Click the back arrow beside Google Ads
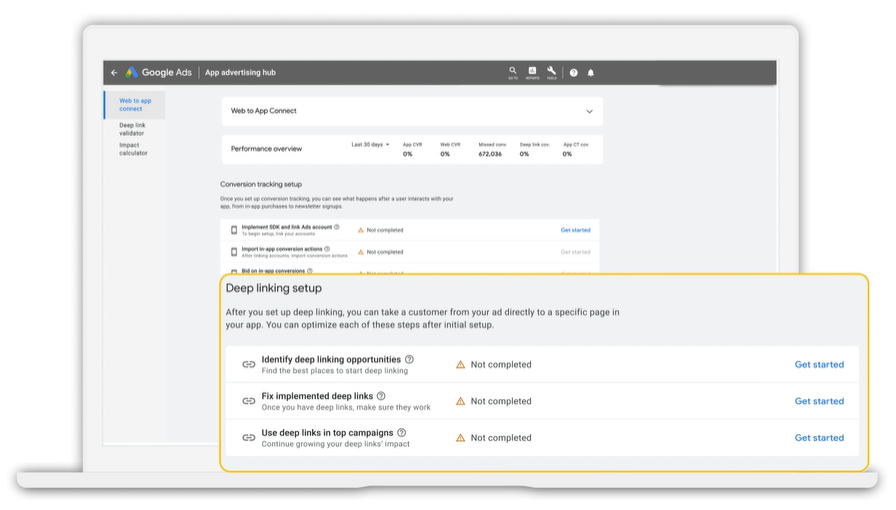This screenshot has width=896, height=510. pos(114,73)
